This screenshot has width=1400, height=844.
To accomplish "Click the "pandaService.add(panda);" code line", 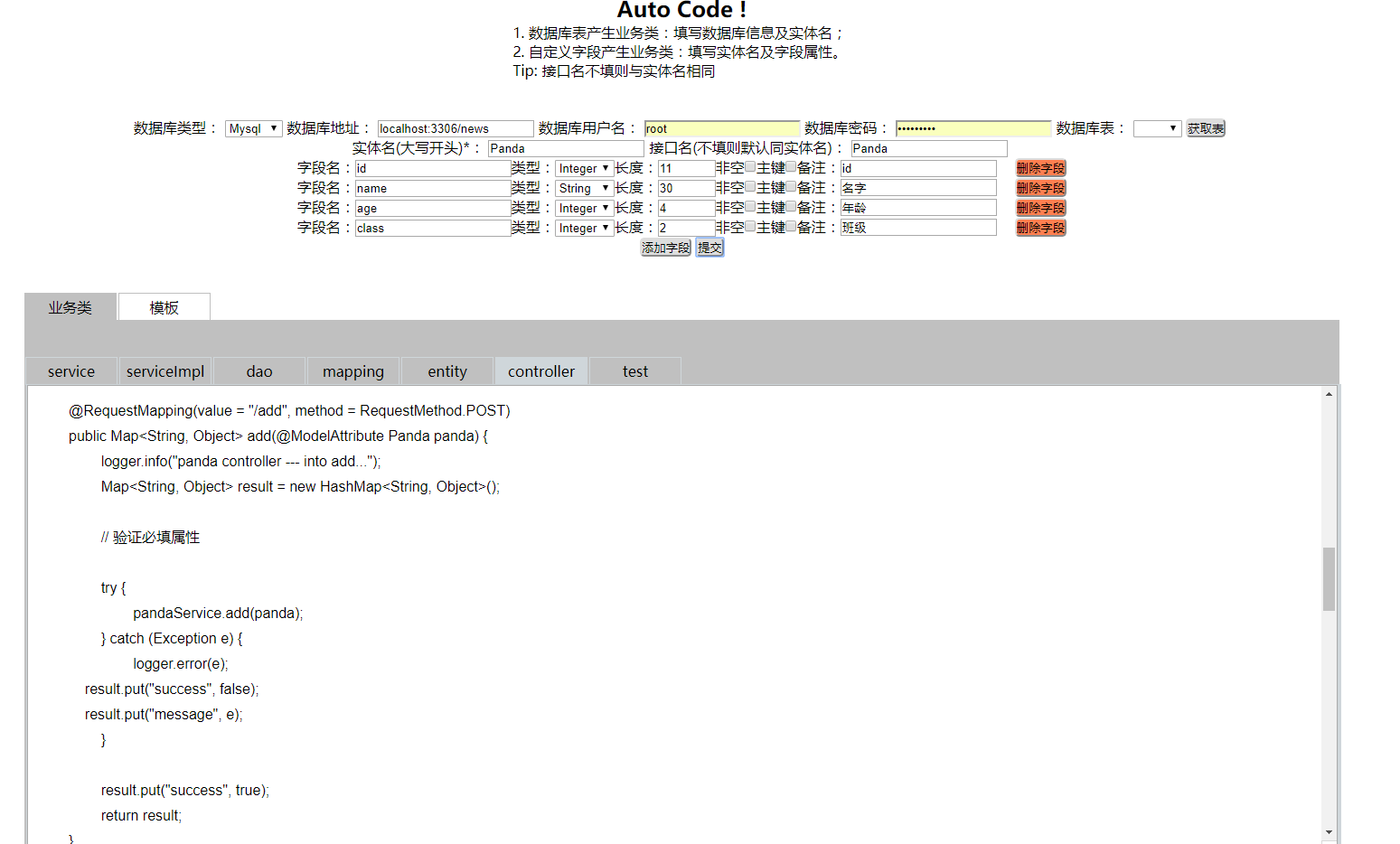I will (x=218, y=614).
